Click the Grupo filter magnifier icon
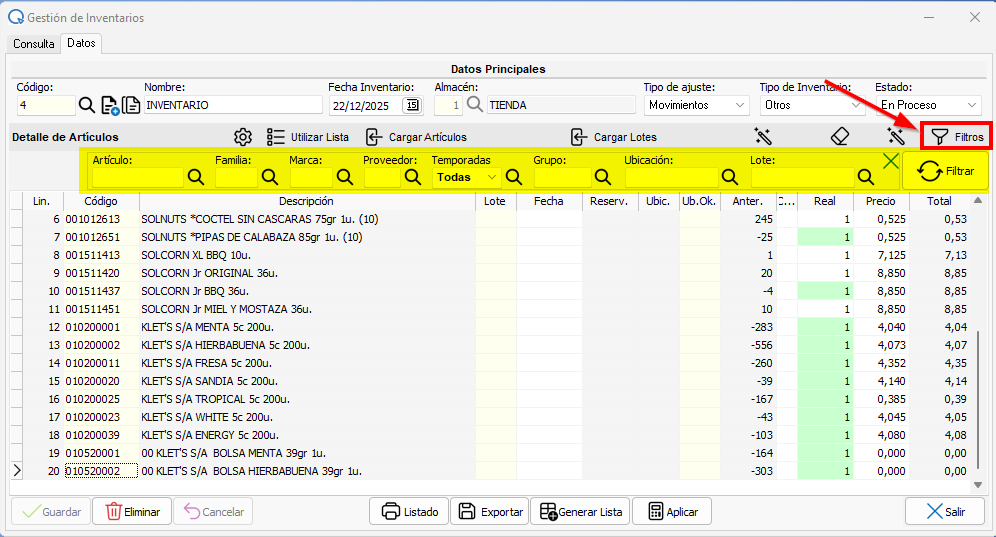The width and height of the screenshot is (996, 537). click(603, 177)
